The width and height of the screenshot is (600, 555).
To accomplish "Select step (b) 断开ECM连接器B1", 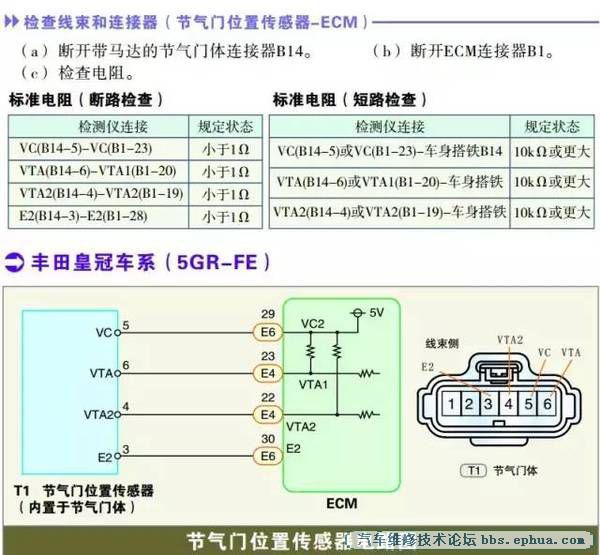I will coord(463,51).
